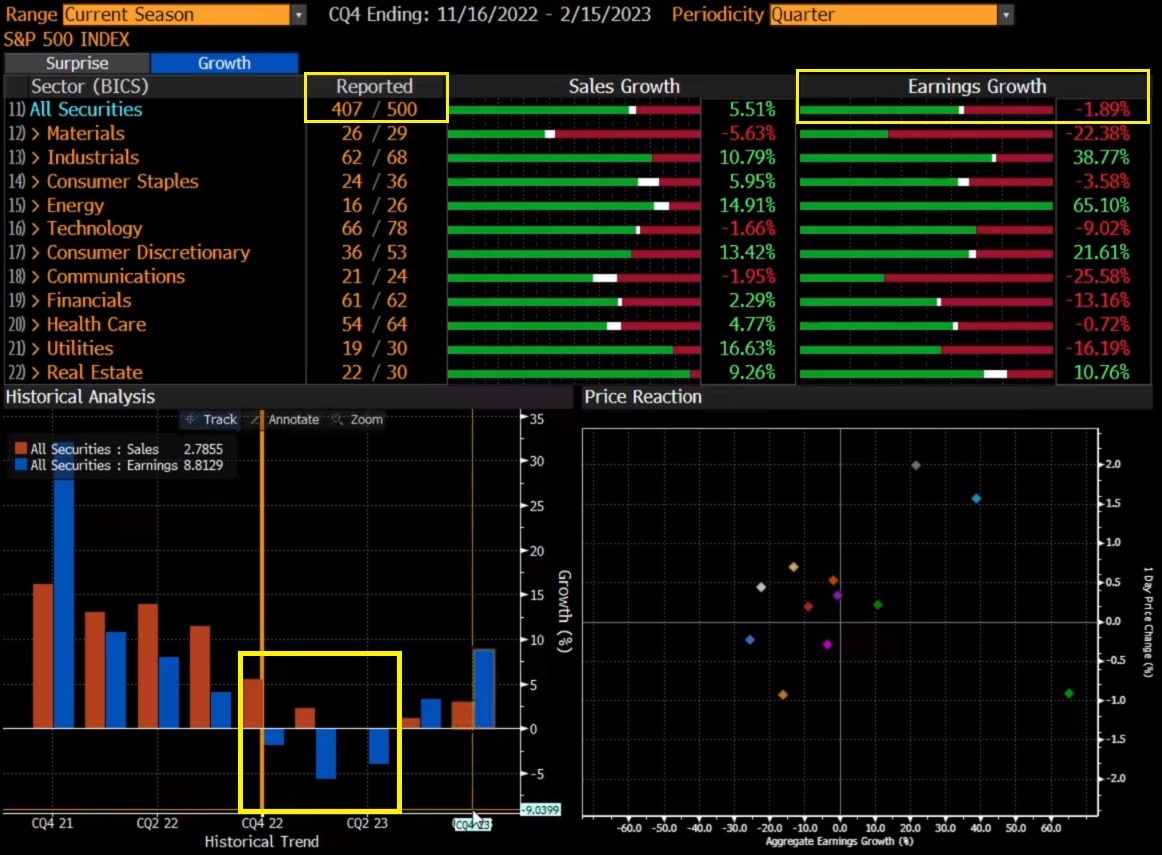Click the -1.89% earnings growth value

click(x=1103, y=110)
